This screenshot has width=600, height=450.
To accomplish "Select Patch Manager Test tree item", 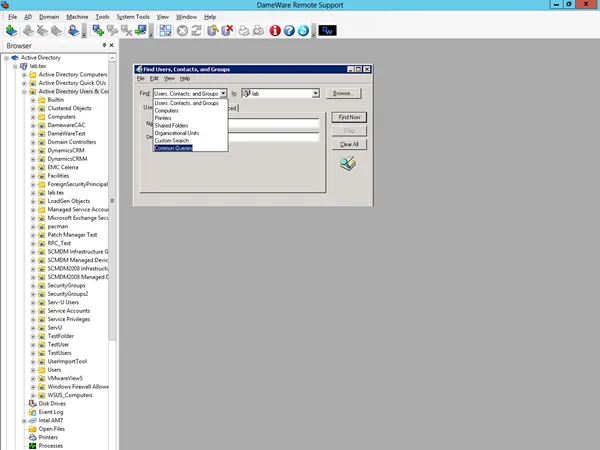I will point(72,235).
